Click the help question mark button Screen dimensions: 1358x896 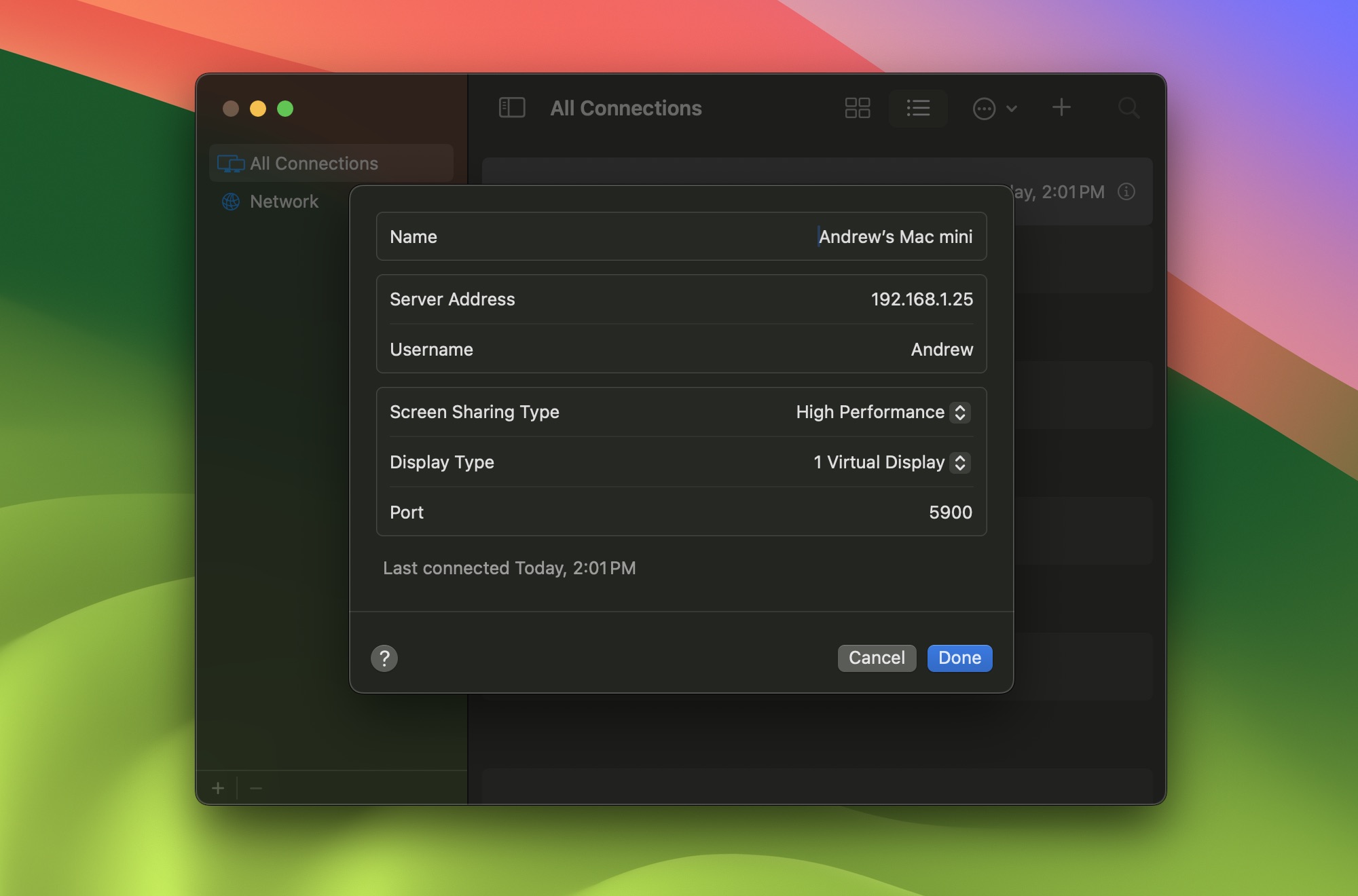(x=384, y=657)
